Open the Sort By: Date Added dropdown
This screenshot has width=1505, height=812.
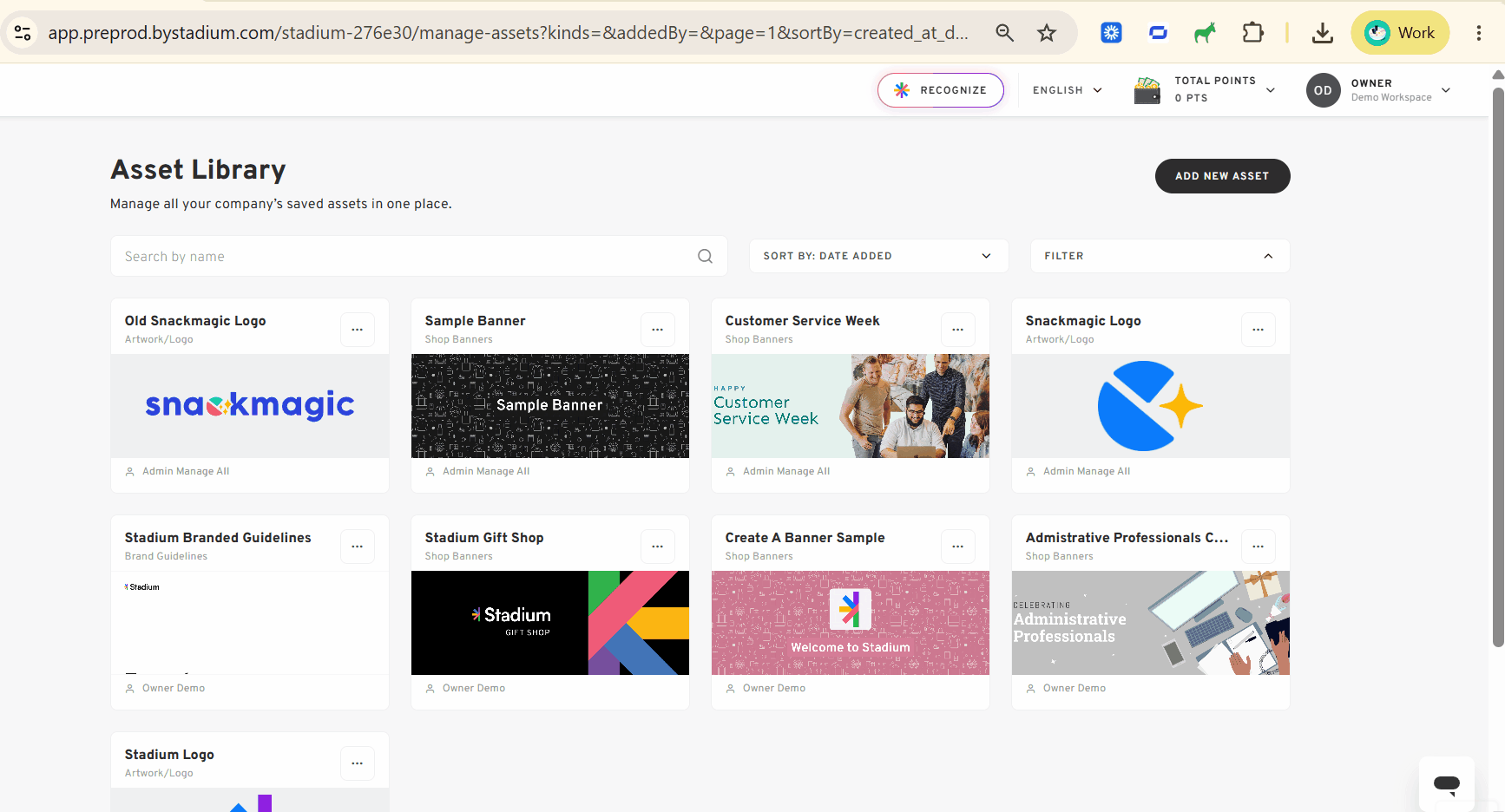click(x=878, y=256)
